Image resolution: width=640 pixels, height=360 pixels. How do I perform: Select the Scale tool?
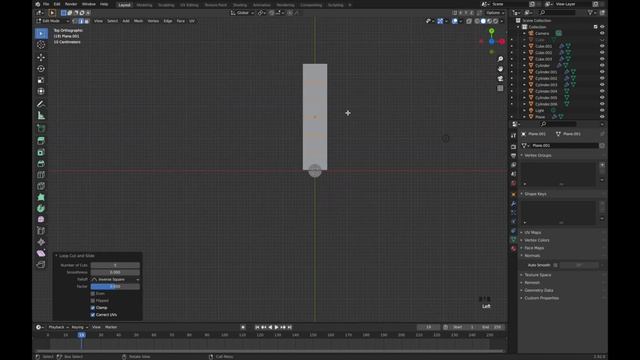click(x=41, y=80)
